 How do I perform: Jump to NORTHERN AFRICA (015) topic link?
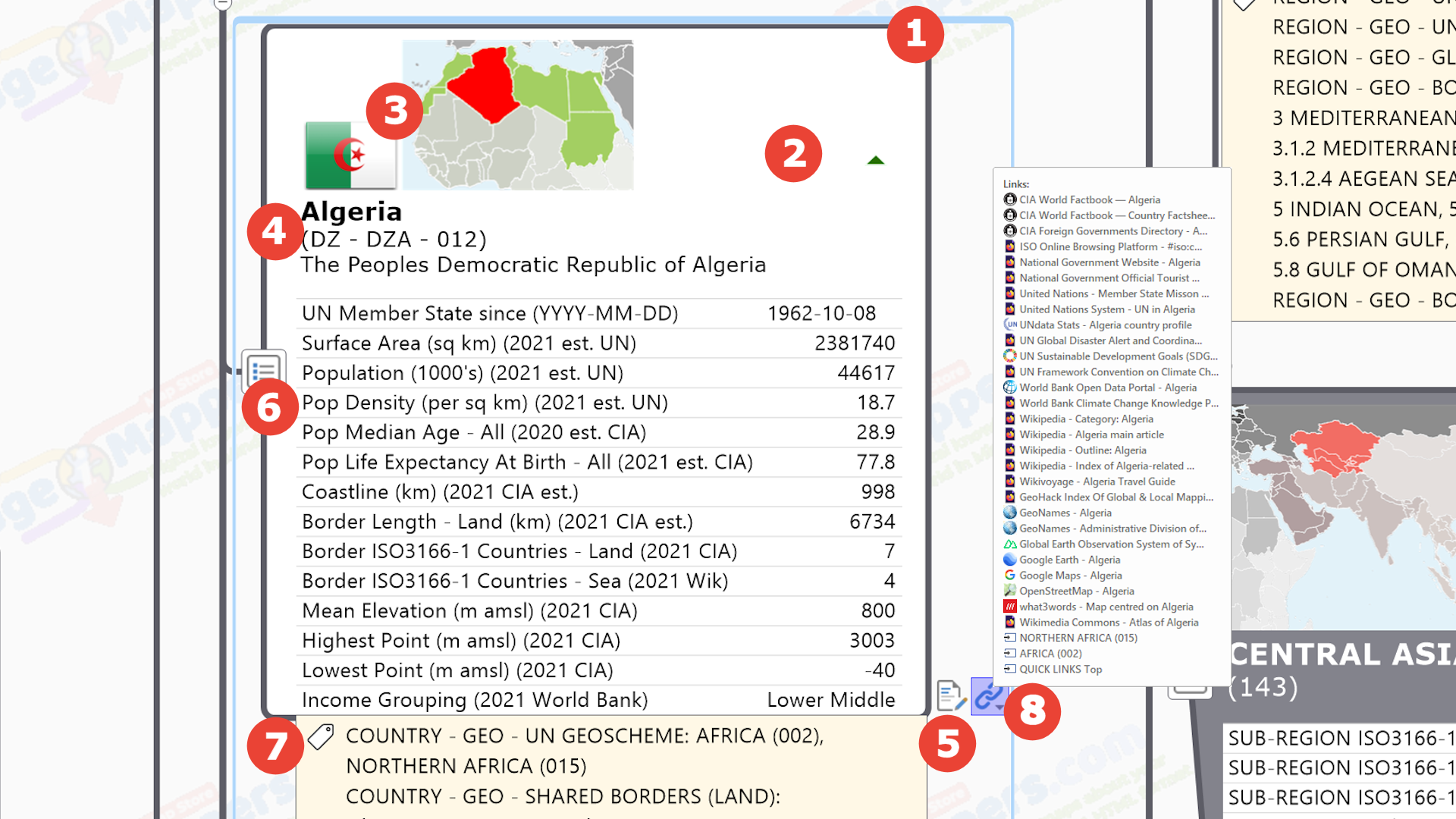tap(1078, 638)
